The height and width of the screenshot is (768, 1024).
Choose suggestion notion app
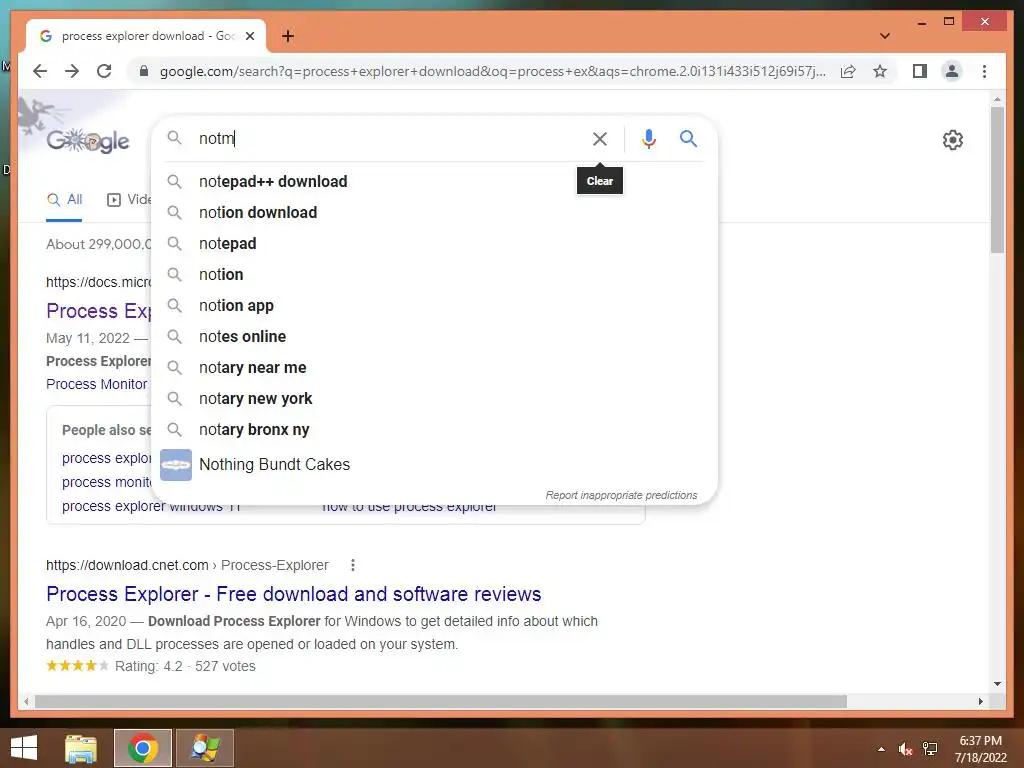click(x=434, y=306)
